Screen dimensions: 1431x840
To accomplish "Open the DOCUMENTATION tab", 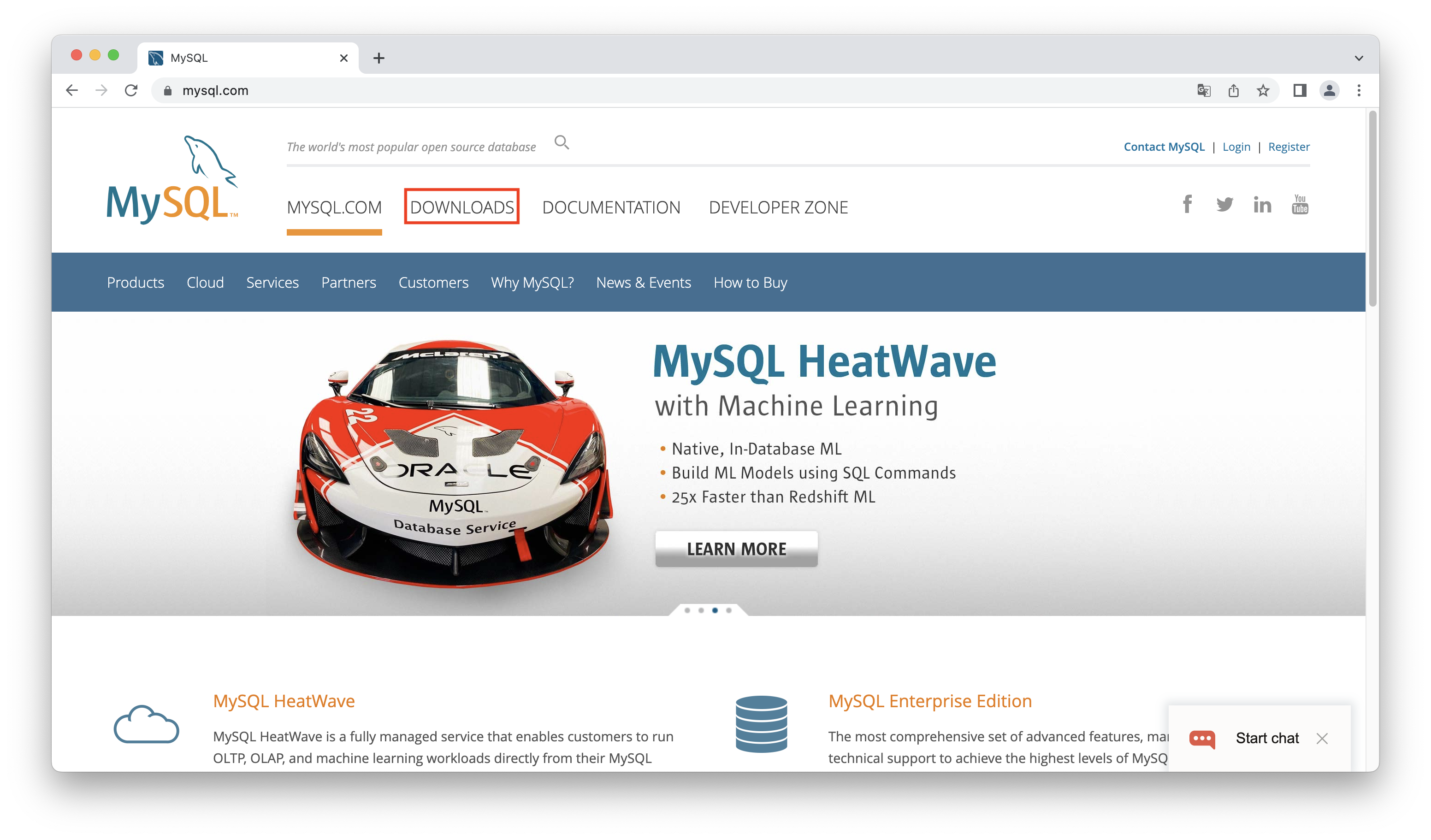I will coord(611,207).
